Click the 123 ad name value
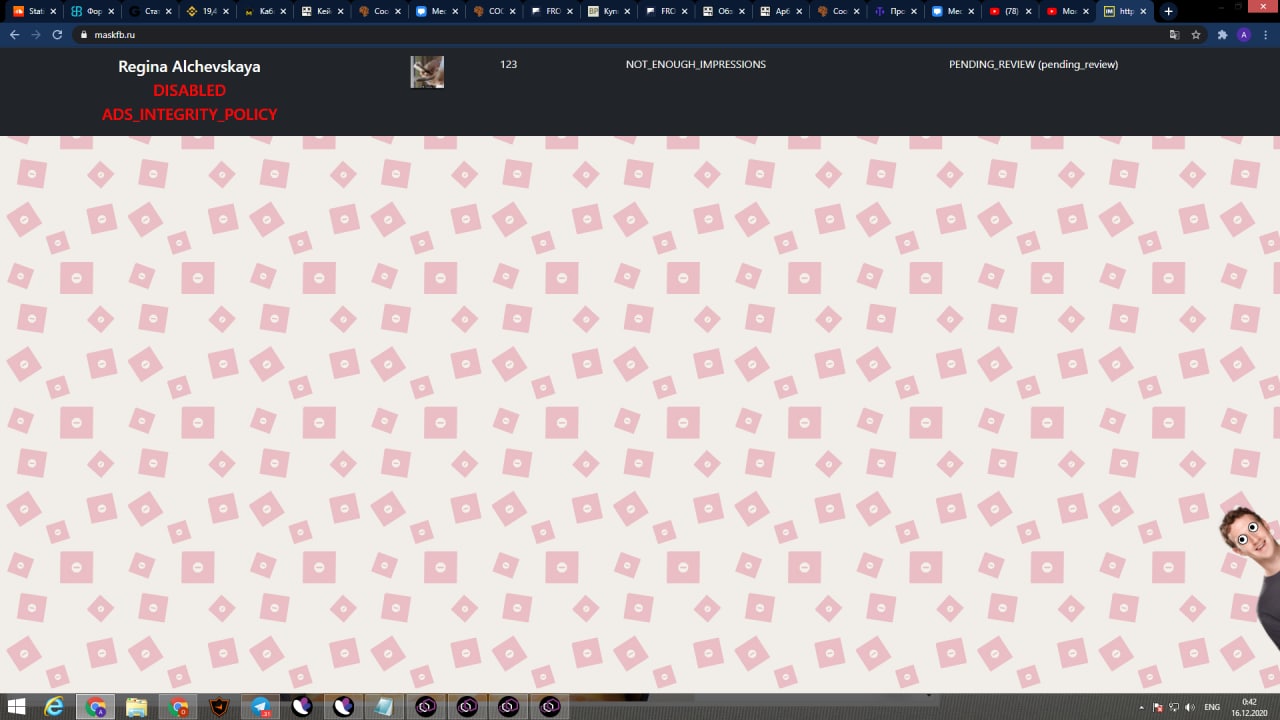Screen dimensions: 1280x720 coord(508,64)
